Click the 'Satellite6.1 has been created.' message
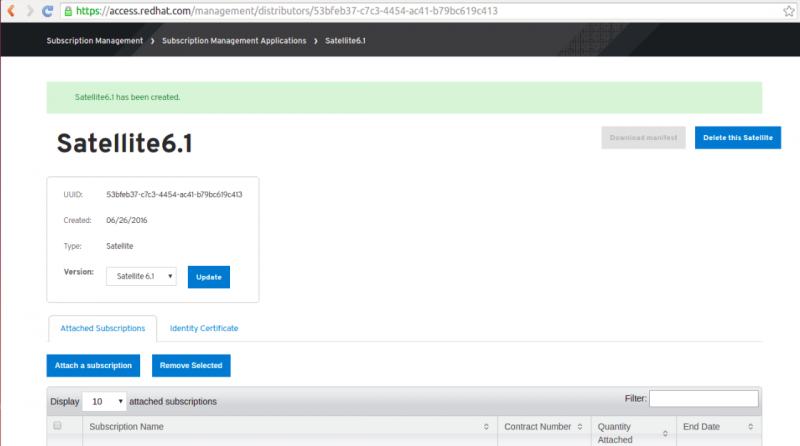Viewport: 800px width, 446px height. pyautogui.click(x=128, y=97)
